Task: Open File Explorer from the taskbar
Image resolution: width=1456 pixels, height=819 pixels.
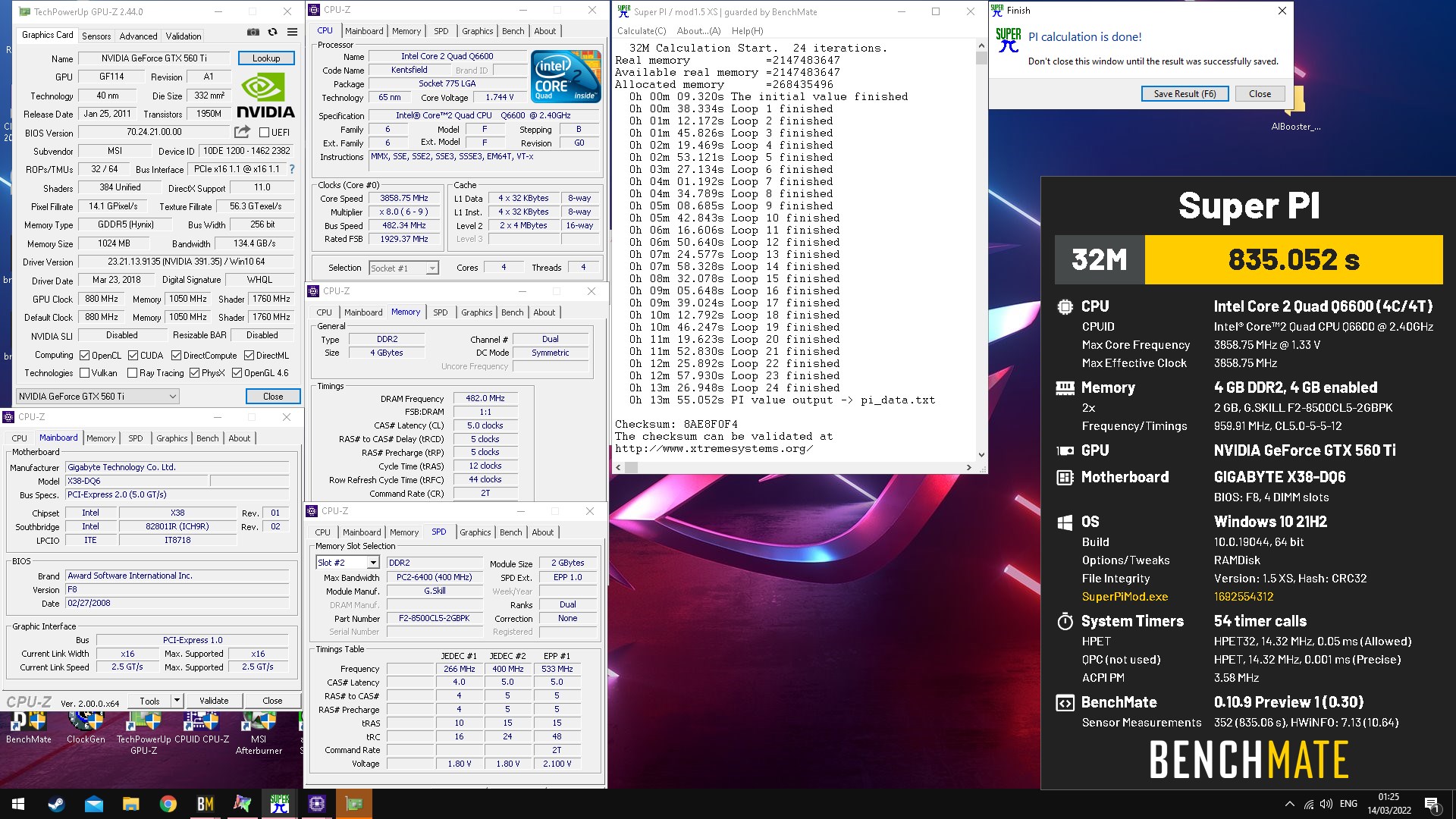Action: pyautogui.click(x=130, y=804)
